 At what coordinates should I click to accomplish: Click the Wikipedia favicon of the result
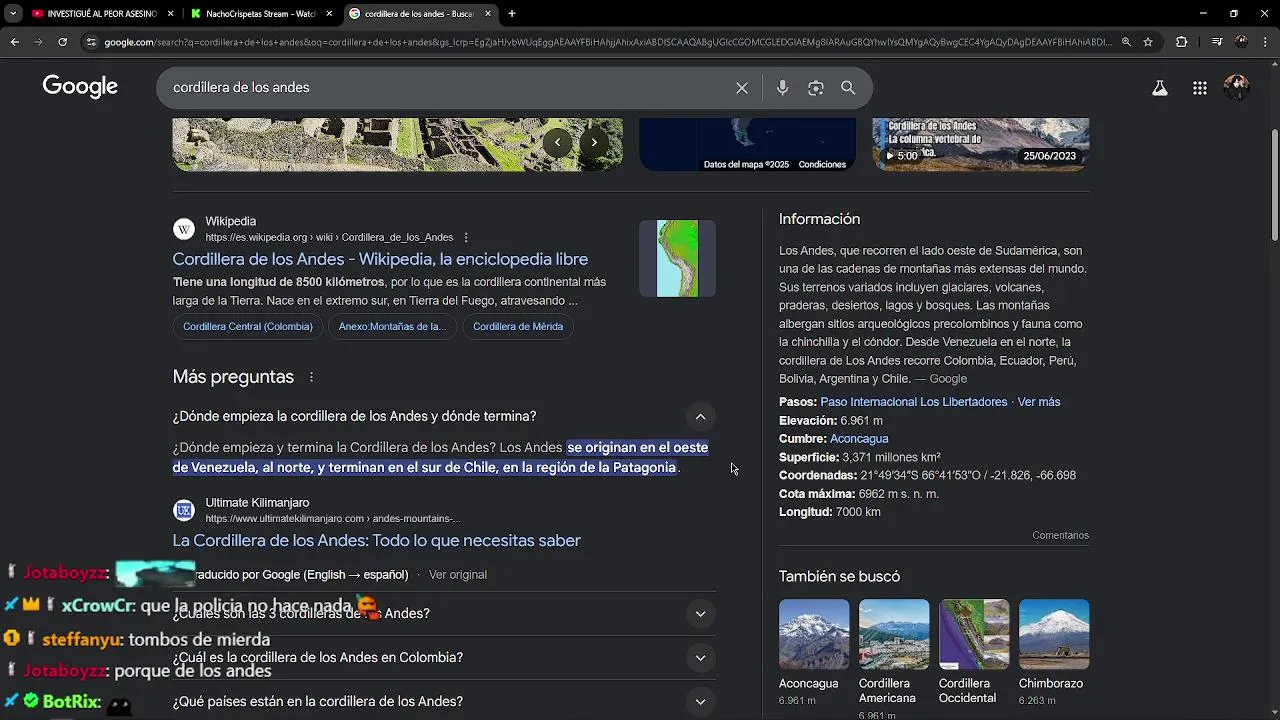pos(184,230)
